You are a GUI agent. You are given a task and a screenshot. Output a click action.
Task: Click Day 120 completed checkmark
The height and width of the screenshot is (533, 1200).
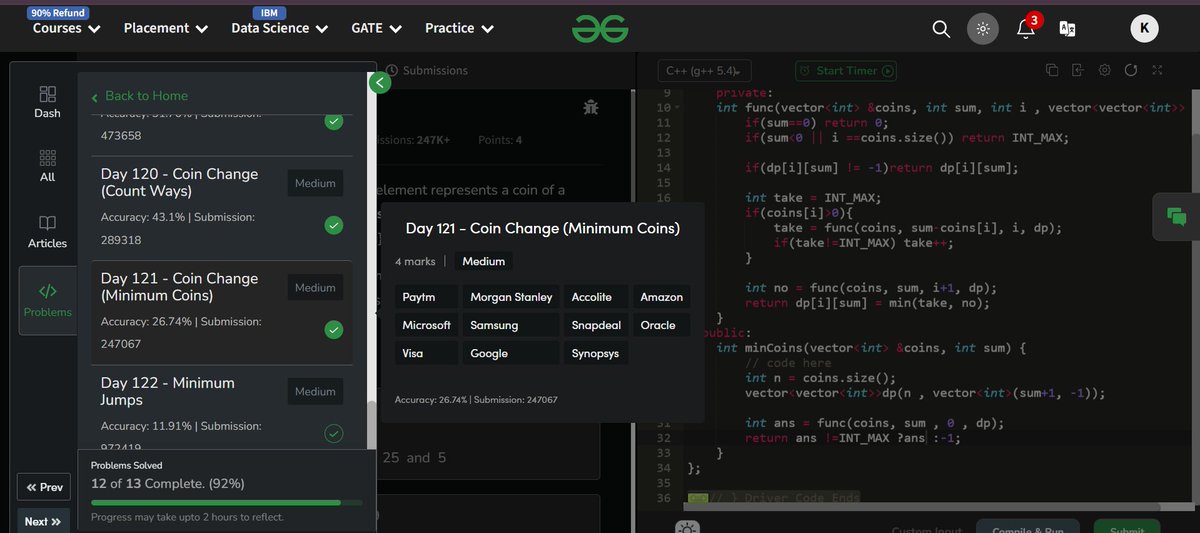(334, 225)
